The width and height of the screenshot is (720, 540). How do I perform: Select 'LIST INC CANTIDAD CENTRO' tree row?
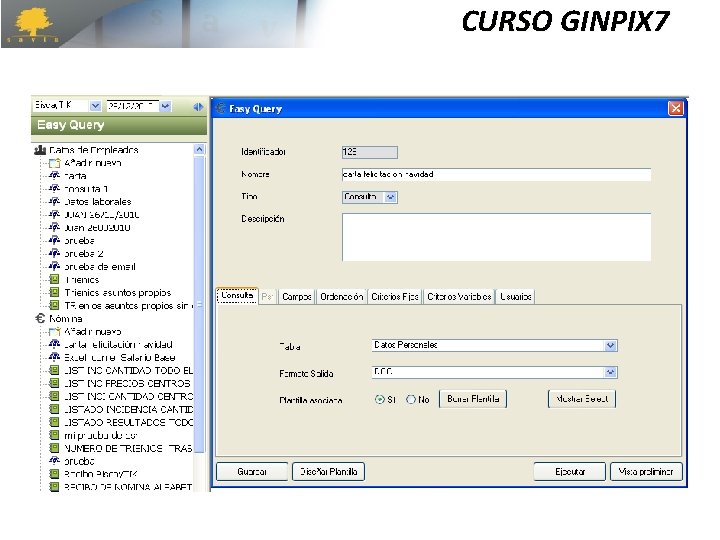click(x=128, y=396)
